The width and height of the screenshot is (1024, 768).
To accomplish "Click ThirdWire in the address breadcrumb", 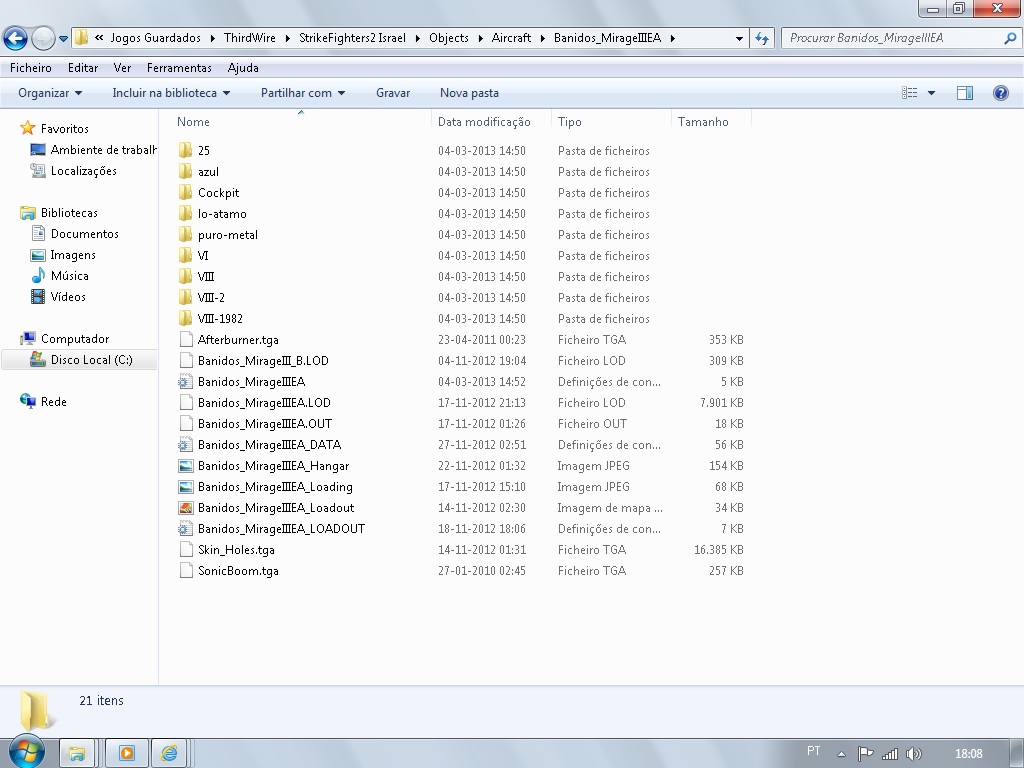I will click(x=249, y=38).
